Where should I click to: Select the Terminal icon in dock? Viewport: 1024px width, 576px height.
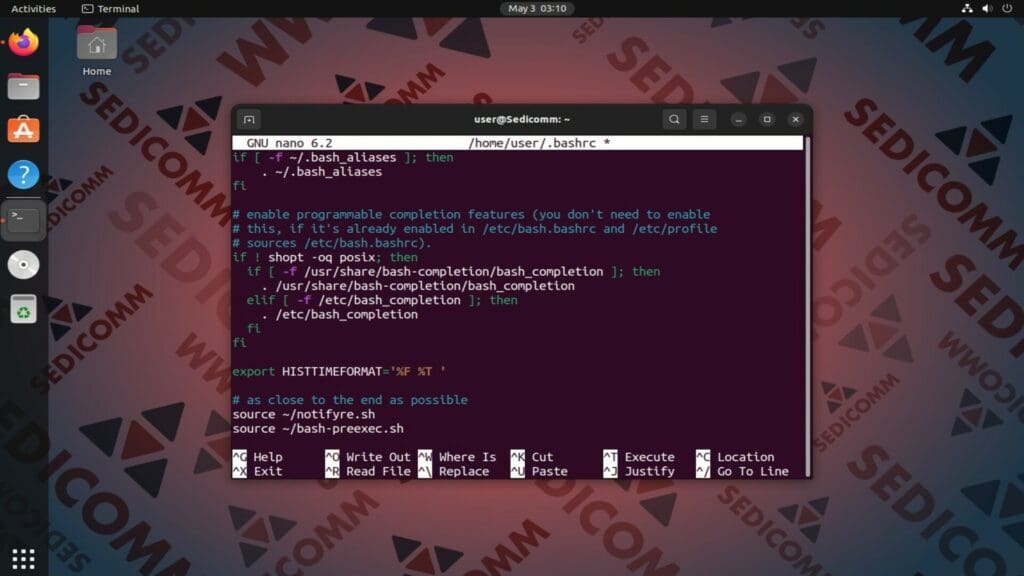(24, 221)
